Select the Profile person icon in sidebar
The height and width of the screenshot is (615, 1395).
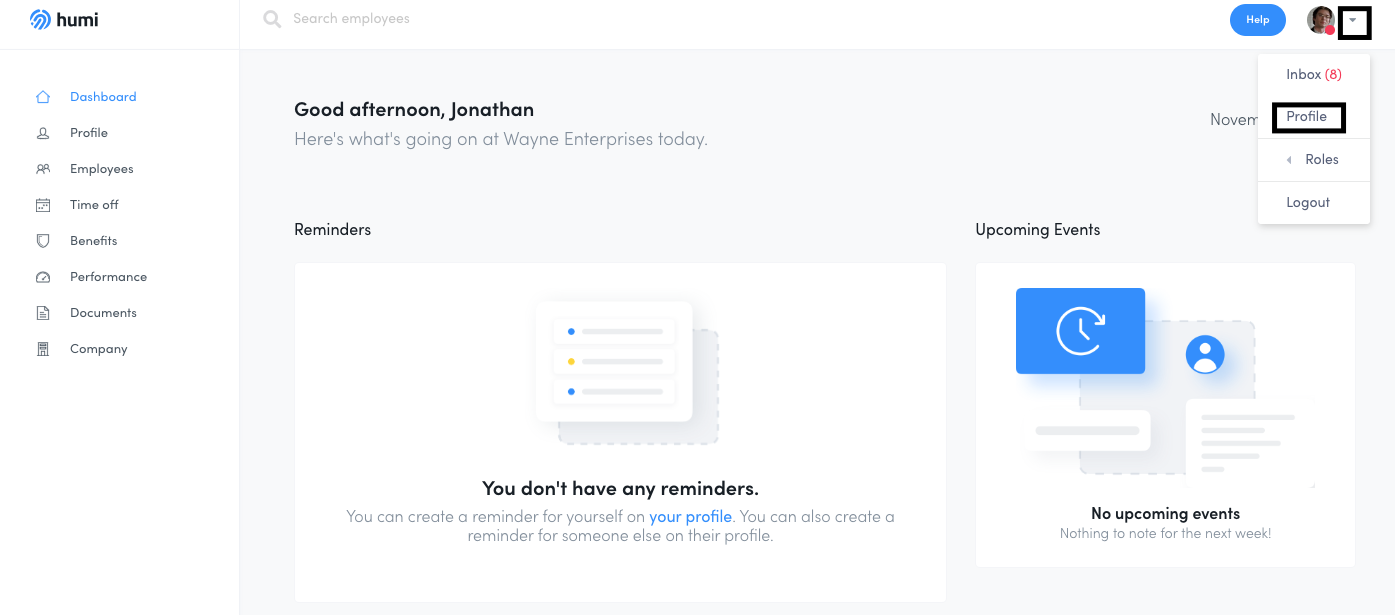point(43,133)
